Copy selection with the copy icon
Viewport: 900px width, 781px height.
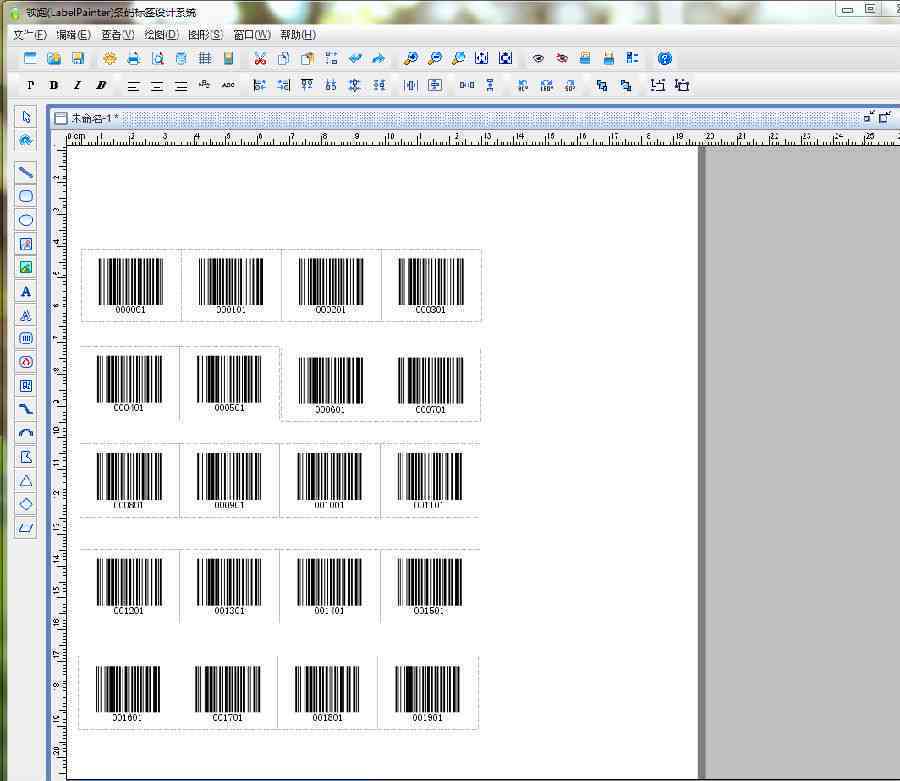(x=284, y=58)
